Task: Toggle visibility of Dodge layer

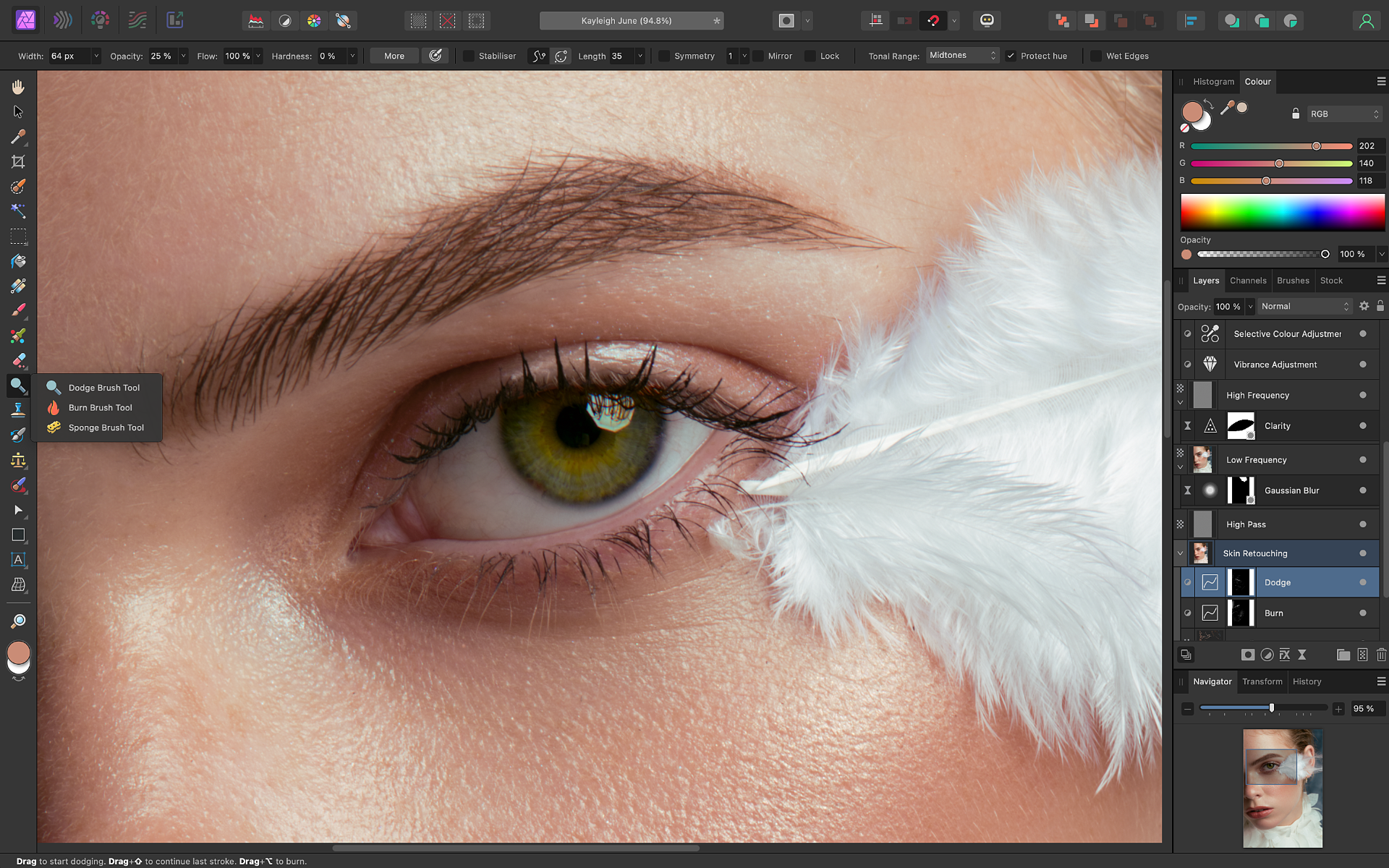Action: coord(1188,582)
